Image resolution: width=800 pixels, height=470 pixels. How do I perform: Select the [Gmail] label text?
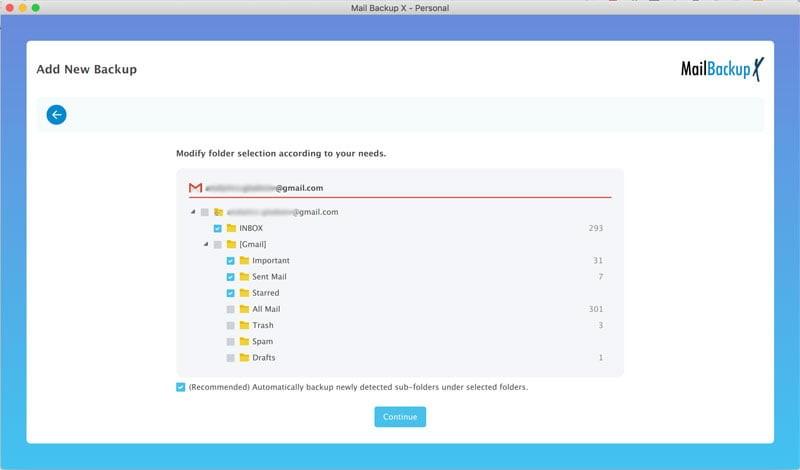tap(253, 244)
